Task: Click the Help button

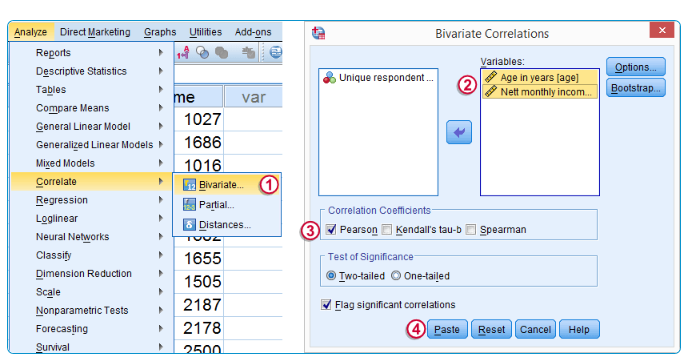Action: point(579,329)
